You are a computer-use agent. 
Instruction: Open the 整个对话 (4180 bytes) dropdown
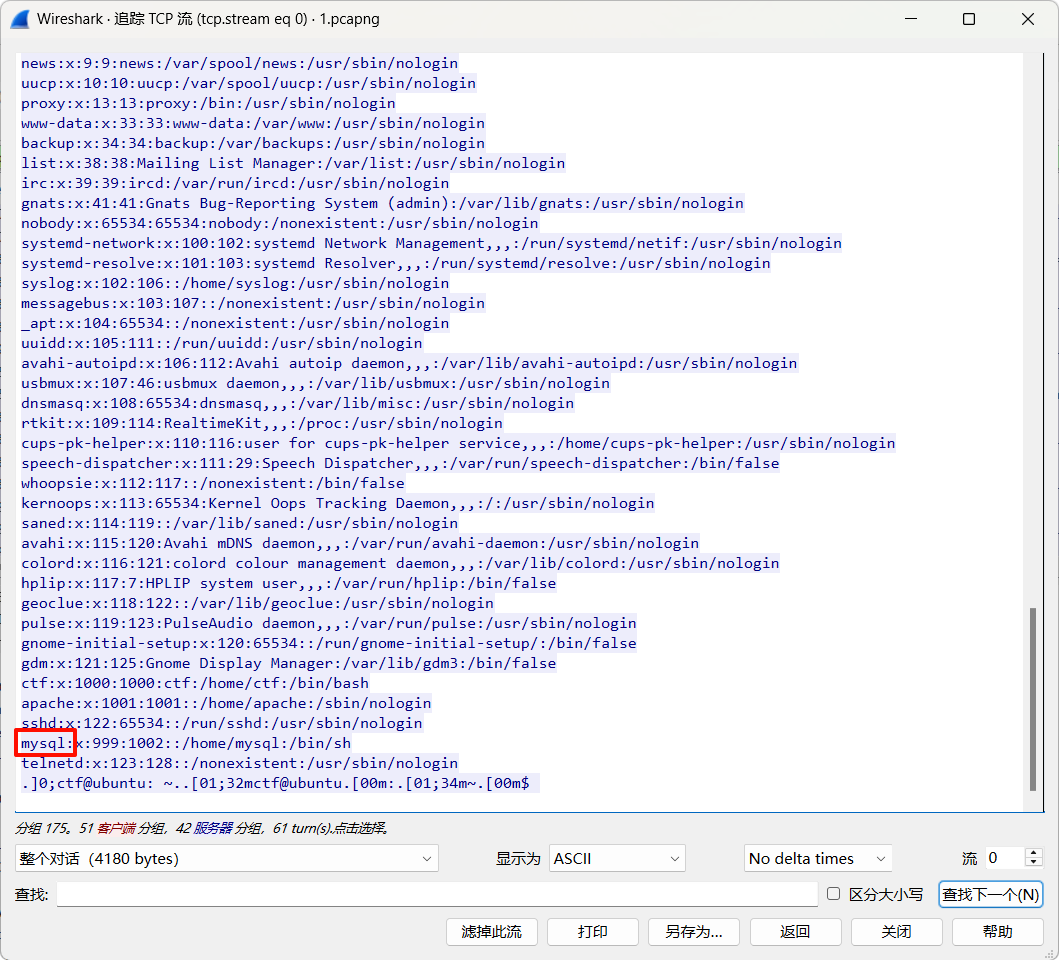(x=226, y=859)
